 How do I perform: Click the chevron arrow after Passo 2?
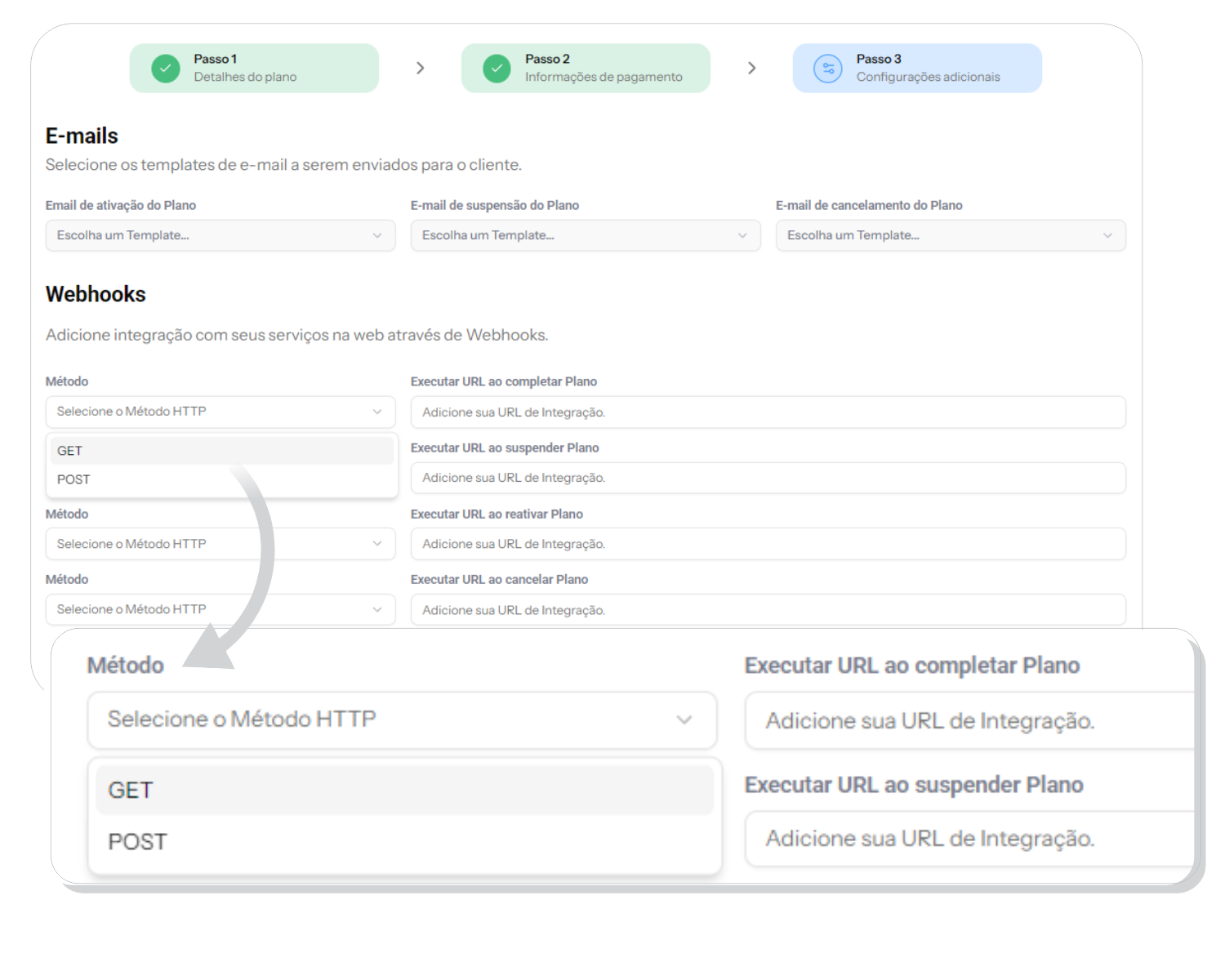(751, 69)
